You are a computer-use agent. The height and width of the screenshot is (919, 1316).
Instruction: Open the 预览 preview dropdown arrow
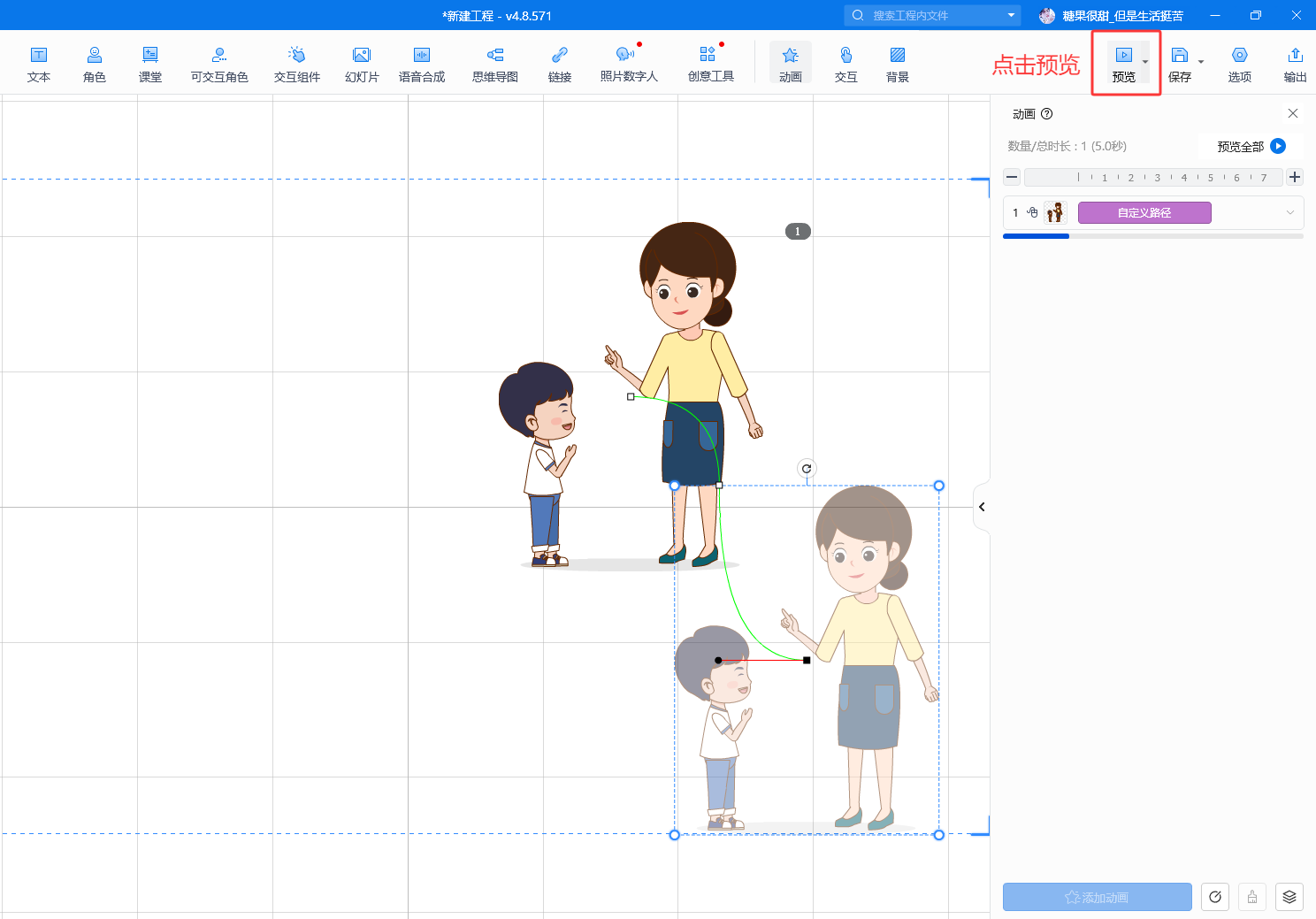[1145, 62]
